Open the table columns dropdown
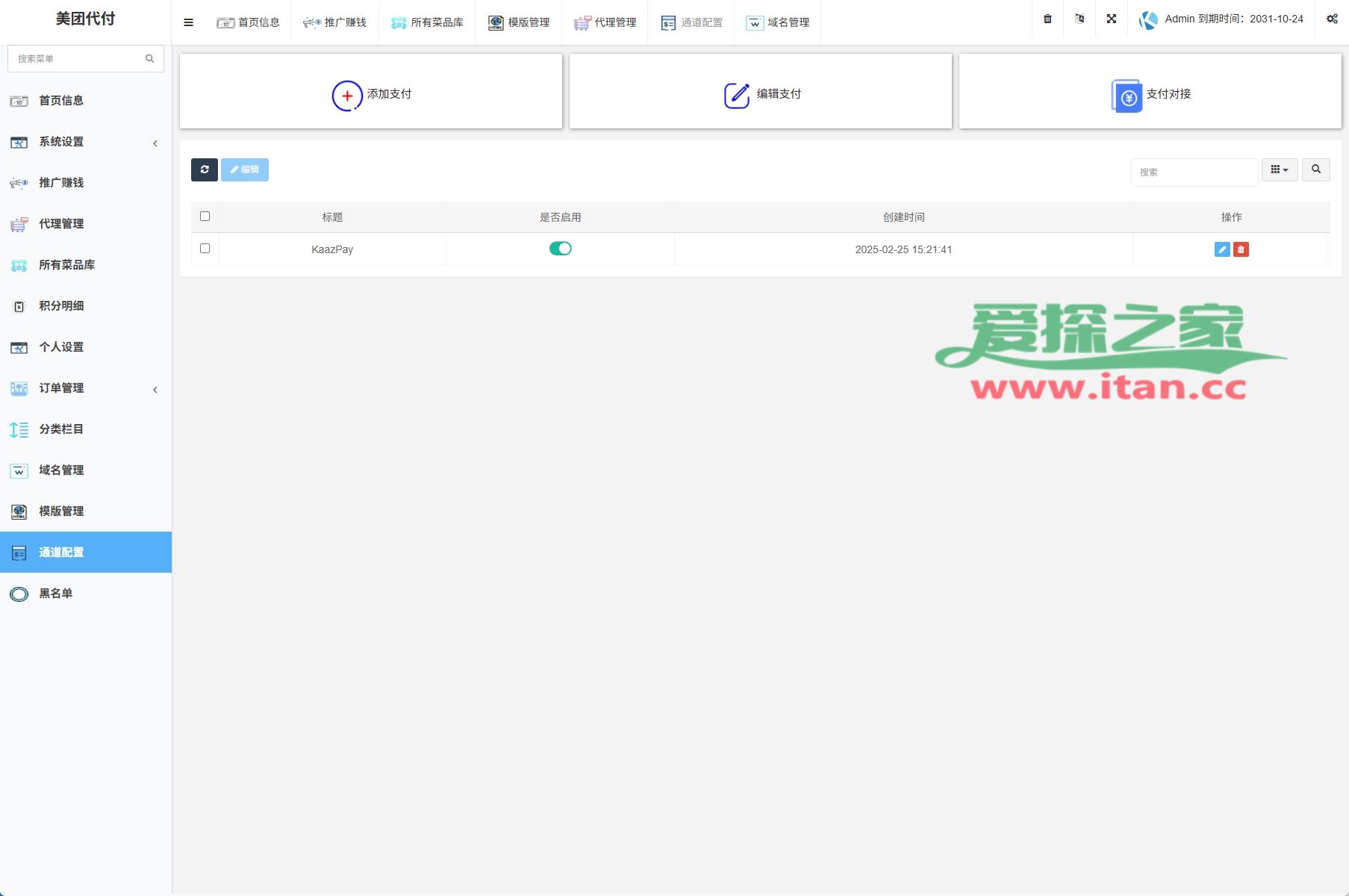The image size is (1349, 896). coord(1279,170)
